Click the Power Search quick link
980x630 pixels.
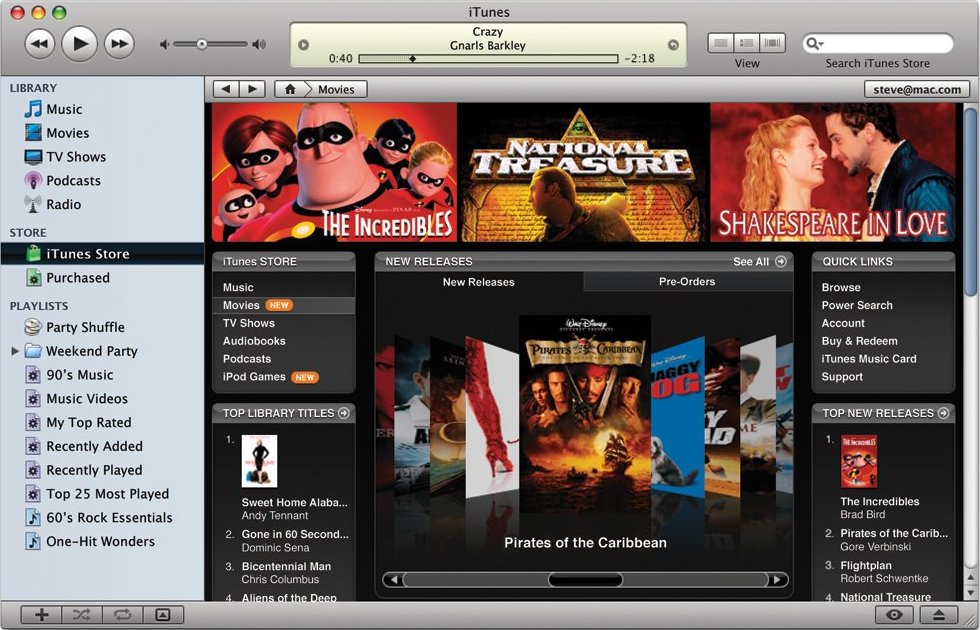click(x=857, y=305)
